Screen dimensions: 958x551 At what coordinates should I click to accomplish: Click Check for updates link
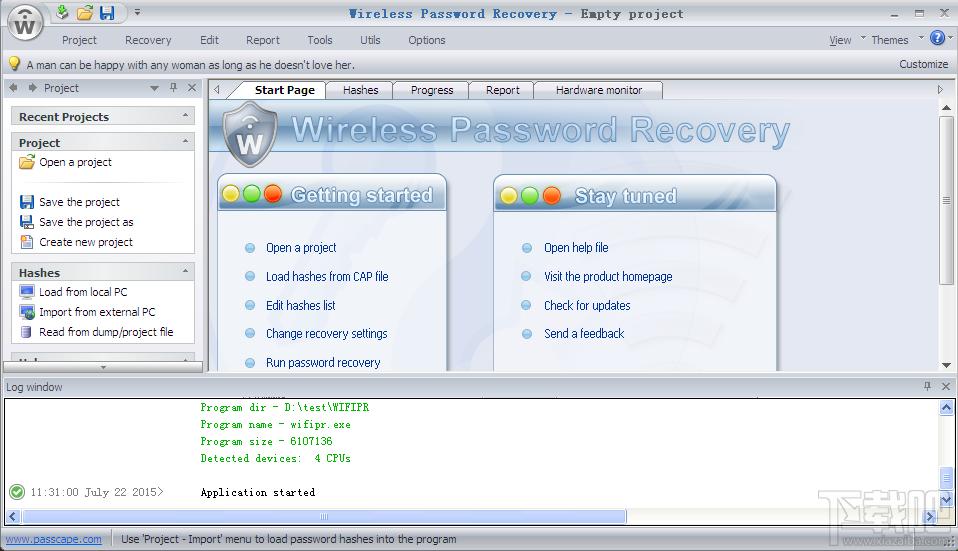(587, 305)
